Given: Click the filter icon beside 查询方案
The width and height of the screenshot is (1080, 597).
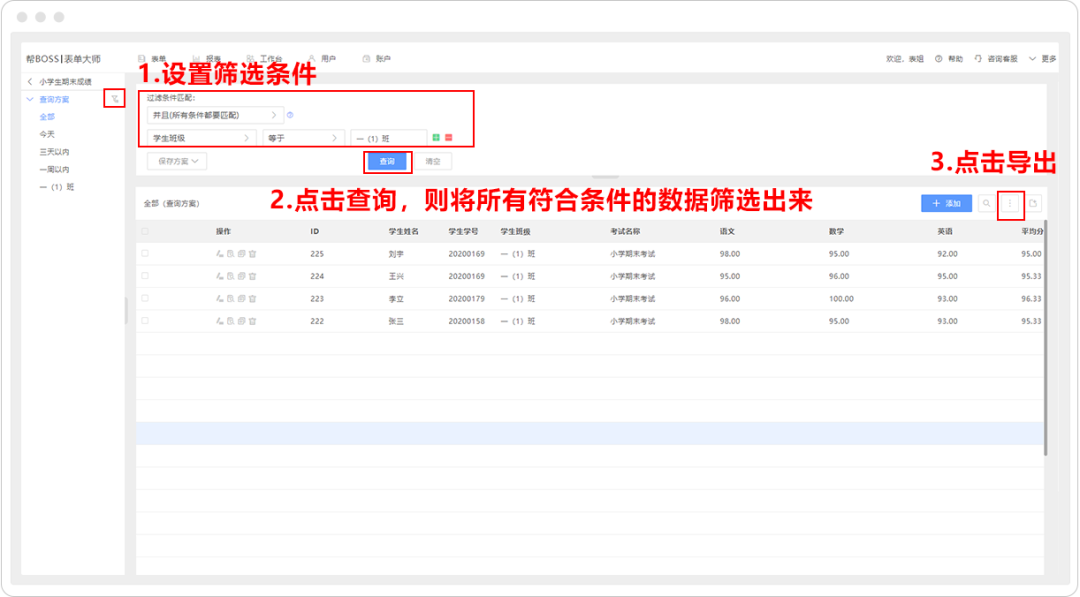Looking at the screenshot, I should coord(115,99).
